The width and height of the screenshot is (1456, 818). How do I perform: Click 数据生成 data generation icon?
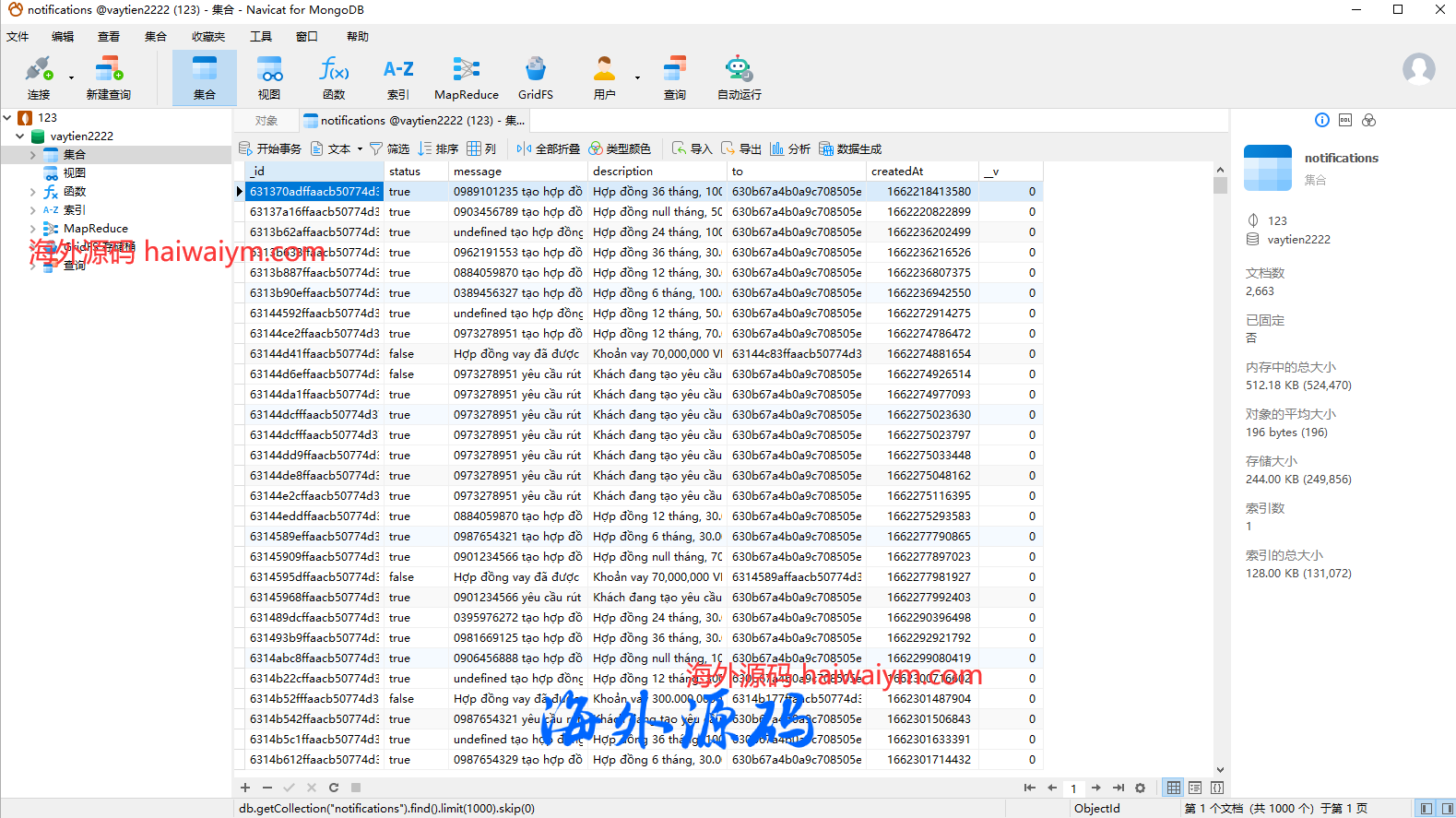[x=850, y=148]
